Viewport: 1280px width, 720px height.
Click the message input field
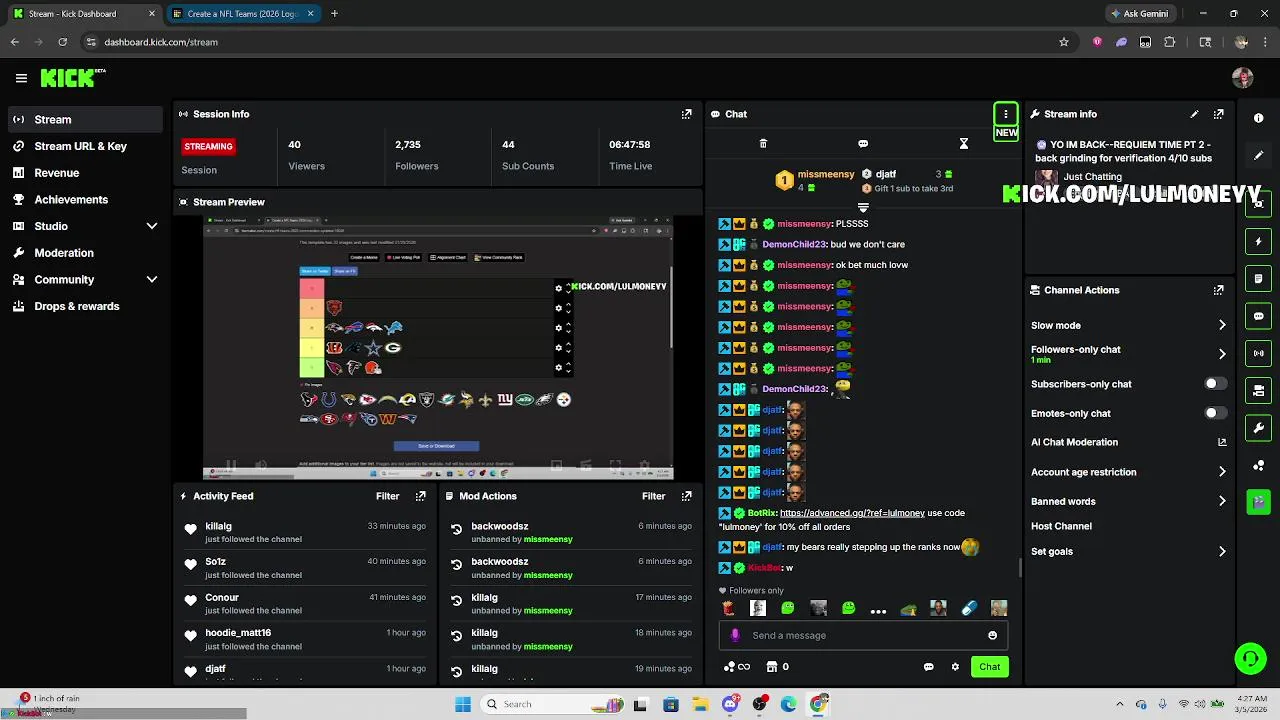click(862, 635)
